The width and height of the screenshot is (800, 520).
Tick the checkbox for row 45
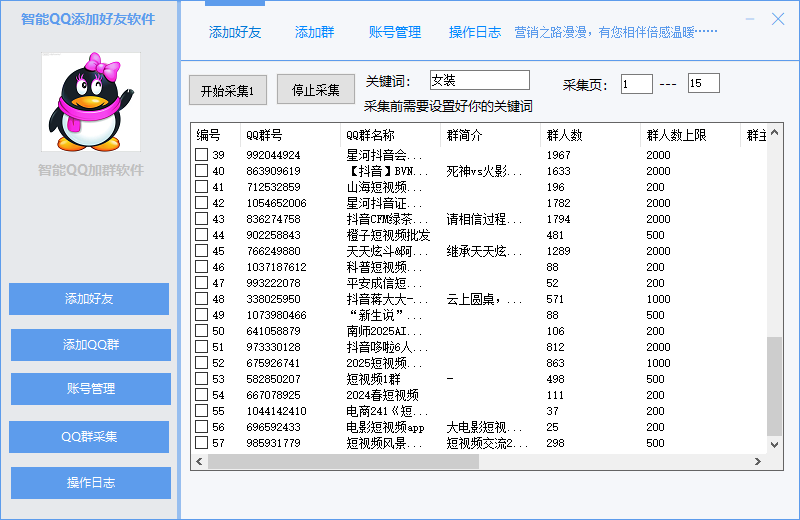click(x=201, y=251)
